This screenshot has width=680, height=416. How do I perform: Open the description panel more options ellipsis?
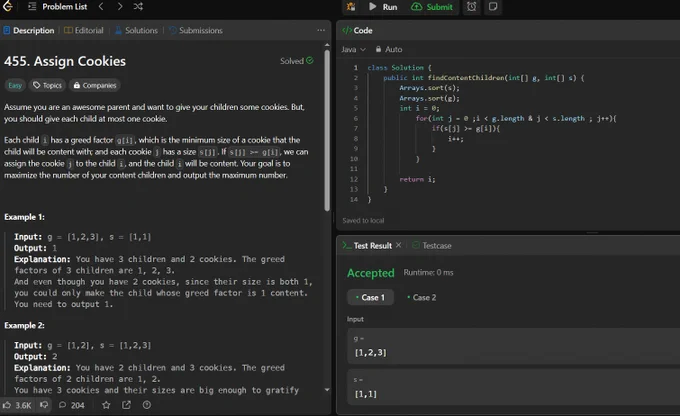tap(321, 30)
